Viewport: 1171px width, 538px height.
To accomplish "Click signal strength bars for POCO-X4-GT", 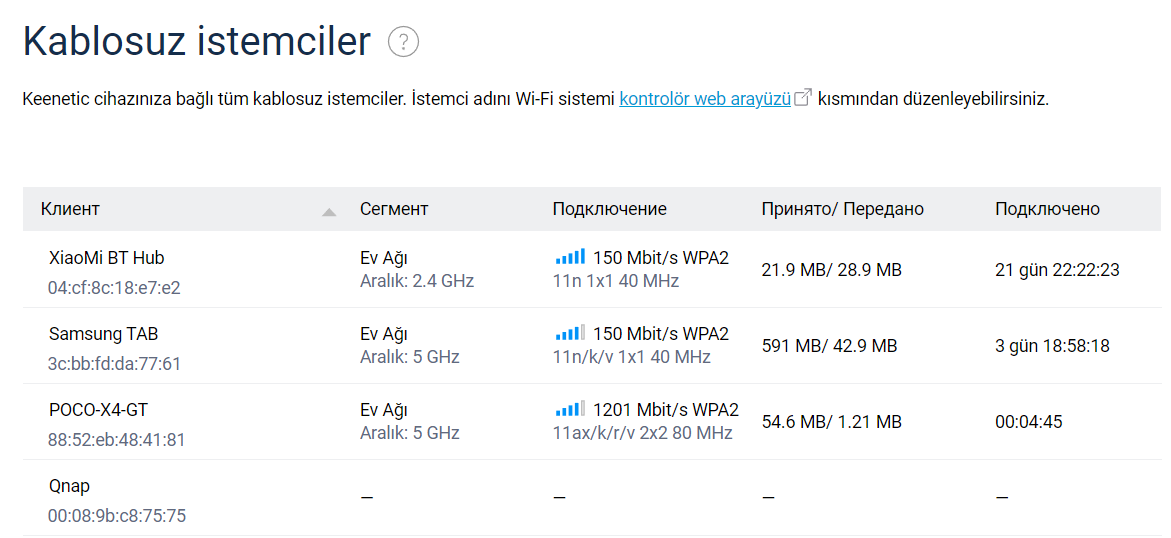I will [x=570, y=410].
